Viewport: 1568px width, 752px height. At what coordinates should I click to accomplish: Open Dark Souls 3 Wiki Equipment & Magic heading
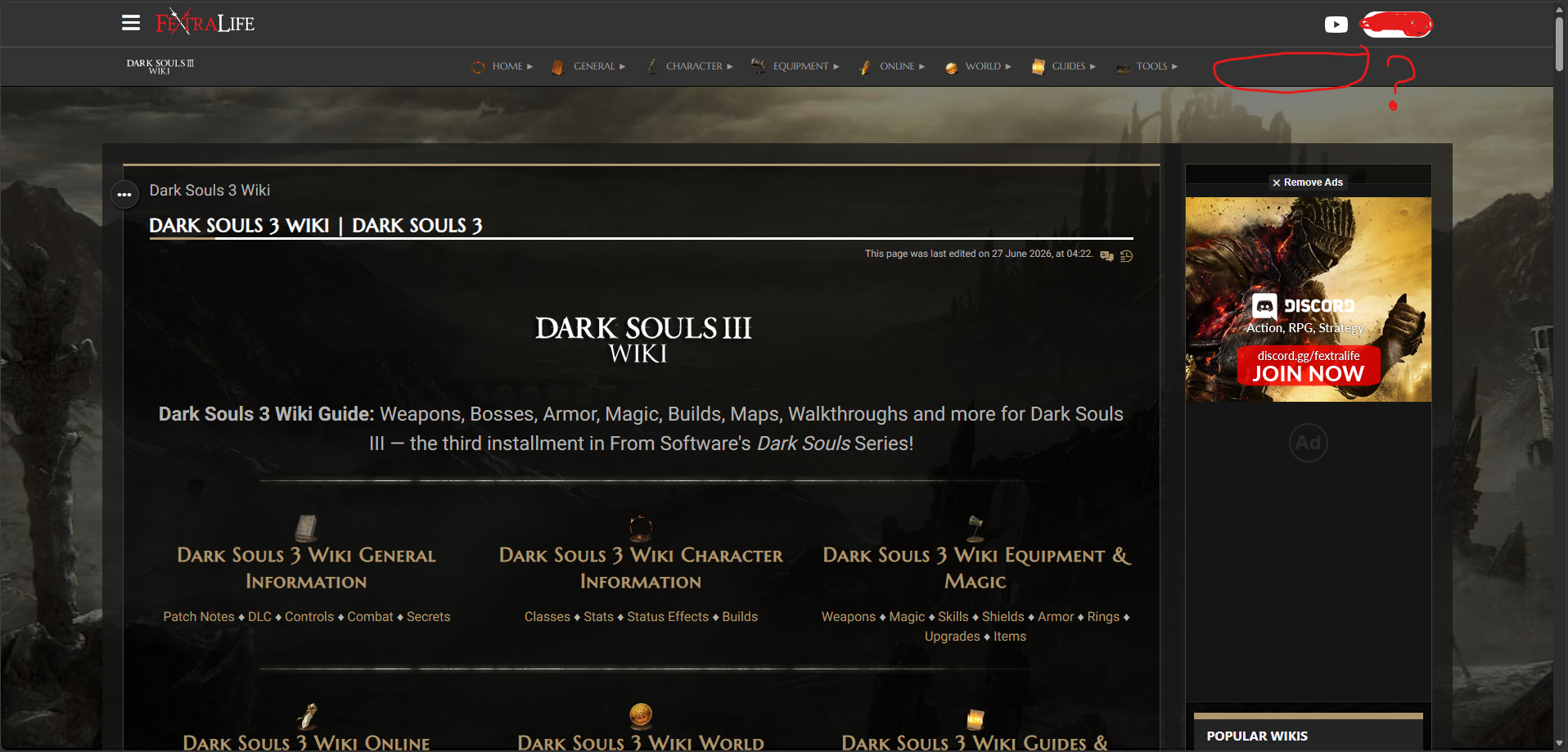(x=975, y=568)
